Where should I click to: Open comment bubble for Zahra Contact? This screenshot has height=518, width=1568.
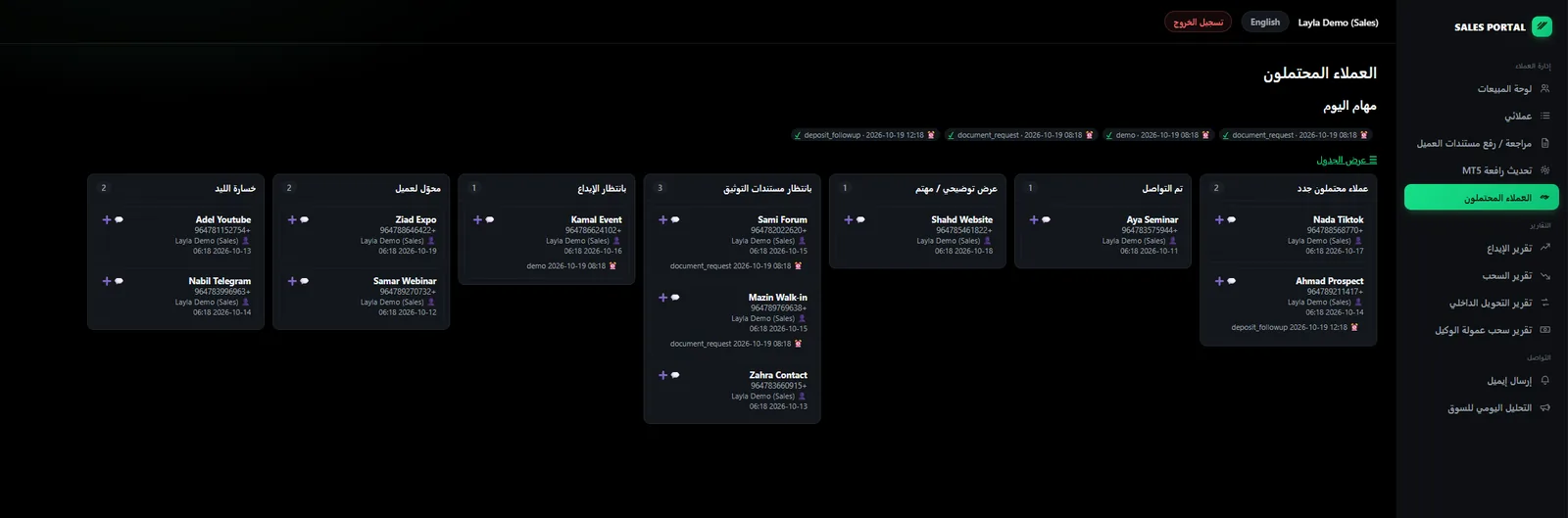675,375
